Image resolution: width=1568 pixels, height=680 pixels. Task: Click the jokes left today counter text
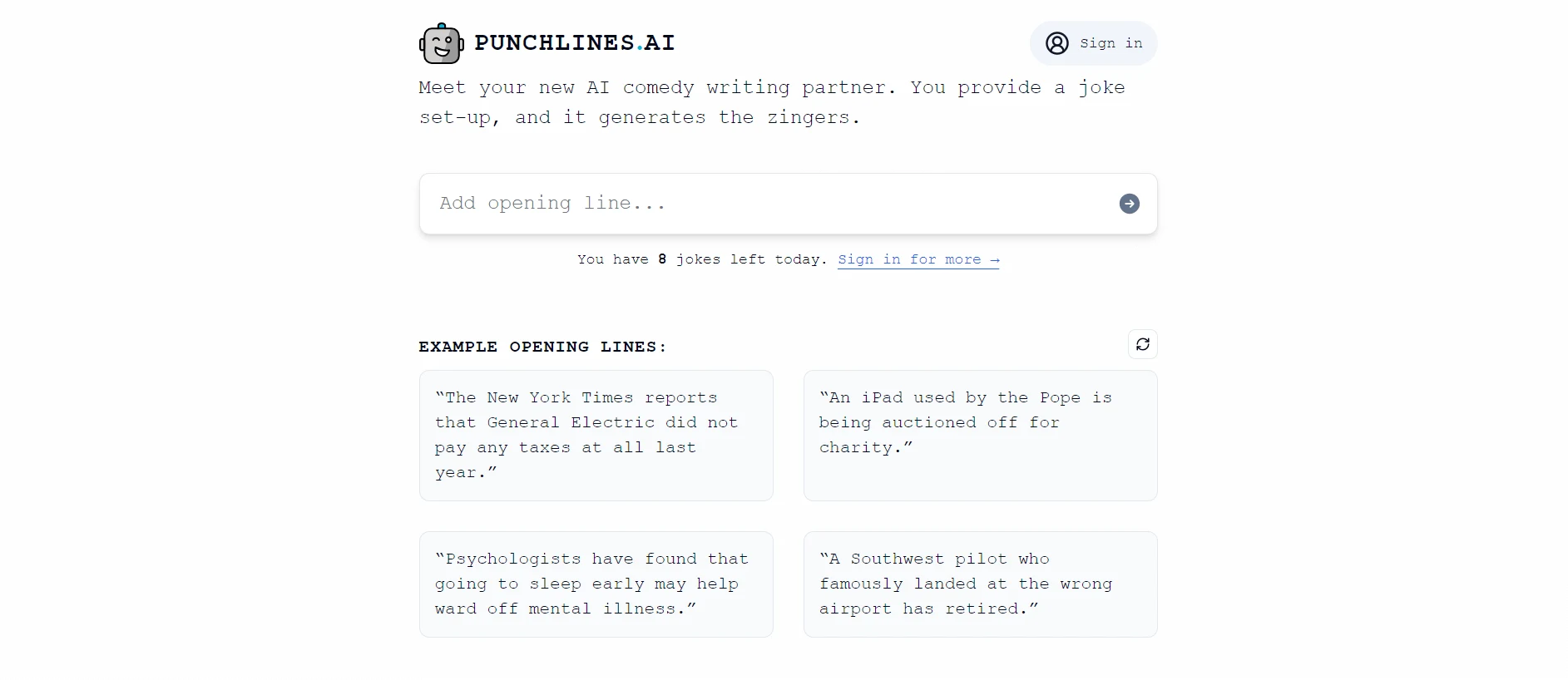coord(701,259)
